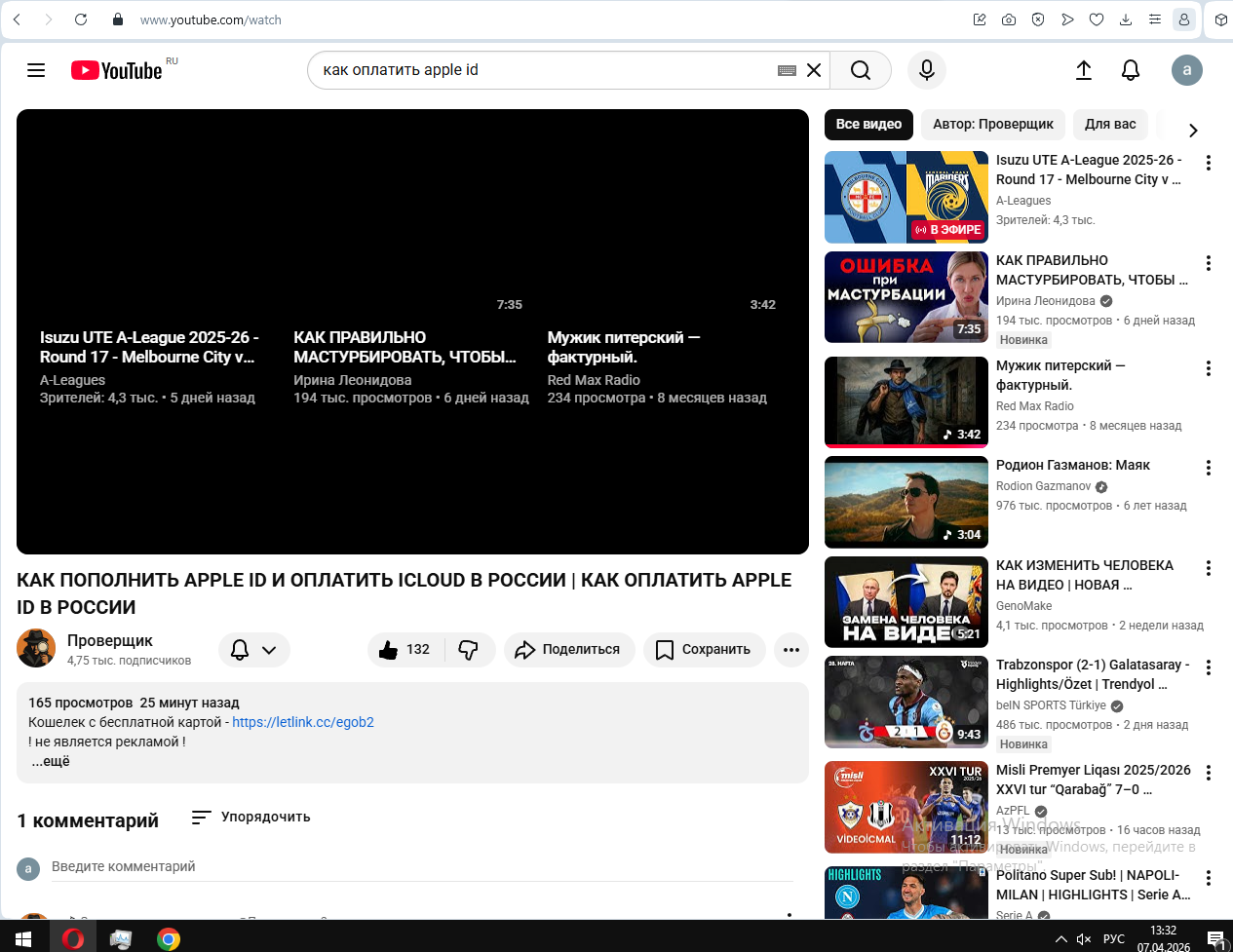Clear the search query with the X icon
1233x952 pixels.
pos(814,70)
